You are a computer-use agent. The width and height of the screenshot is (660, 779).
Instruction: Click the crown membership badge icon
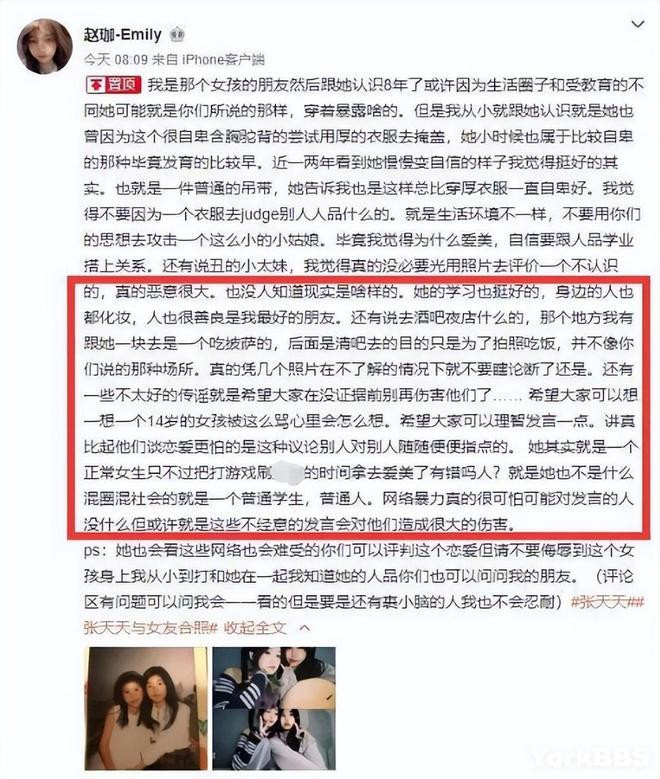[x=177, y=35]
